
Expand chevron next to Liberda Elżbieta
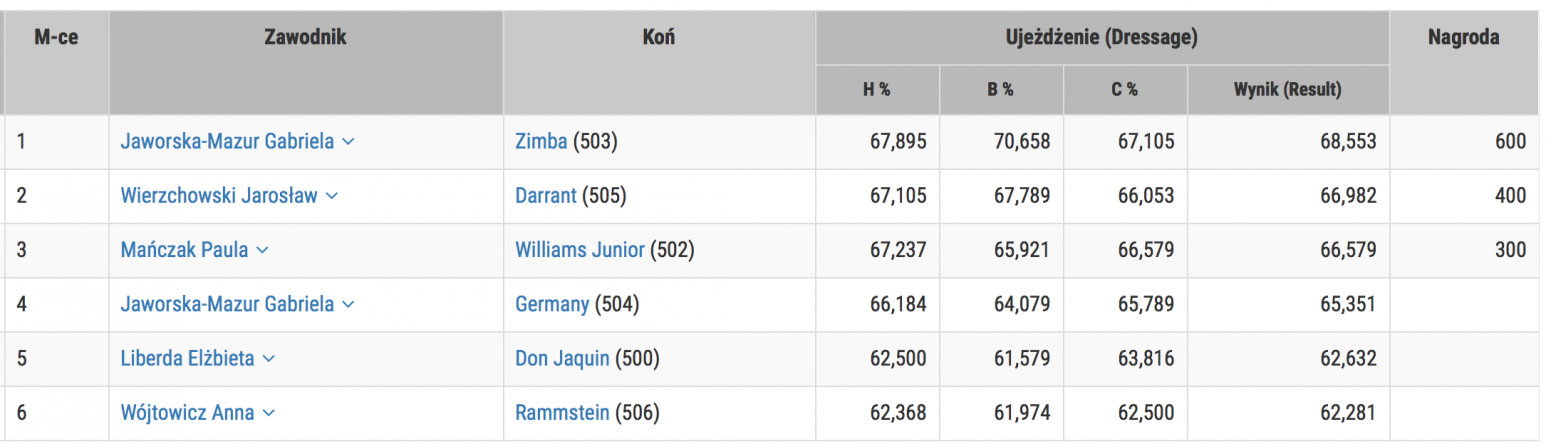(269, 359)
